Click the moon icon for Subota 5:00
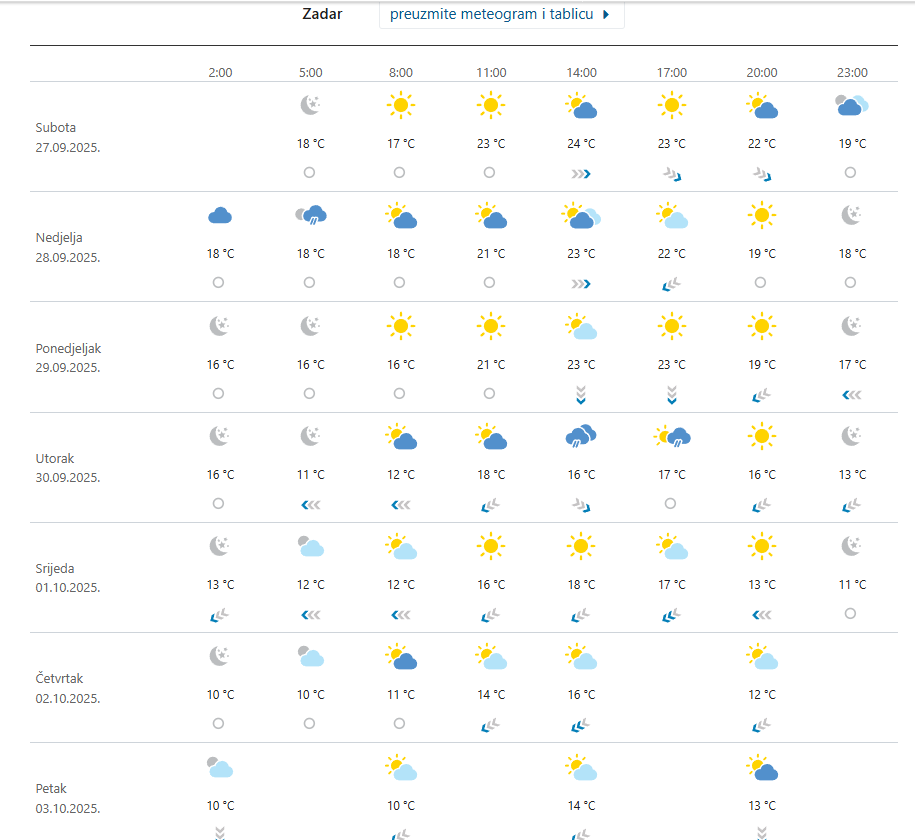The height and width of the screenshot is (840, 915). coord(311,105)
